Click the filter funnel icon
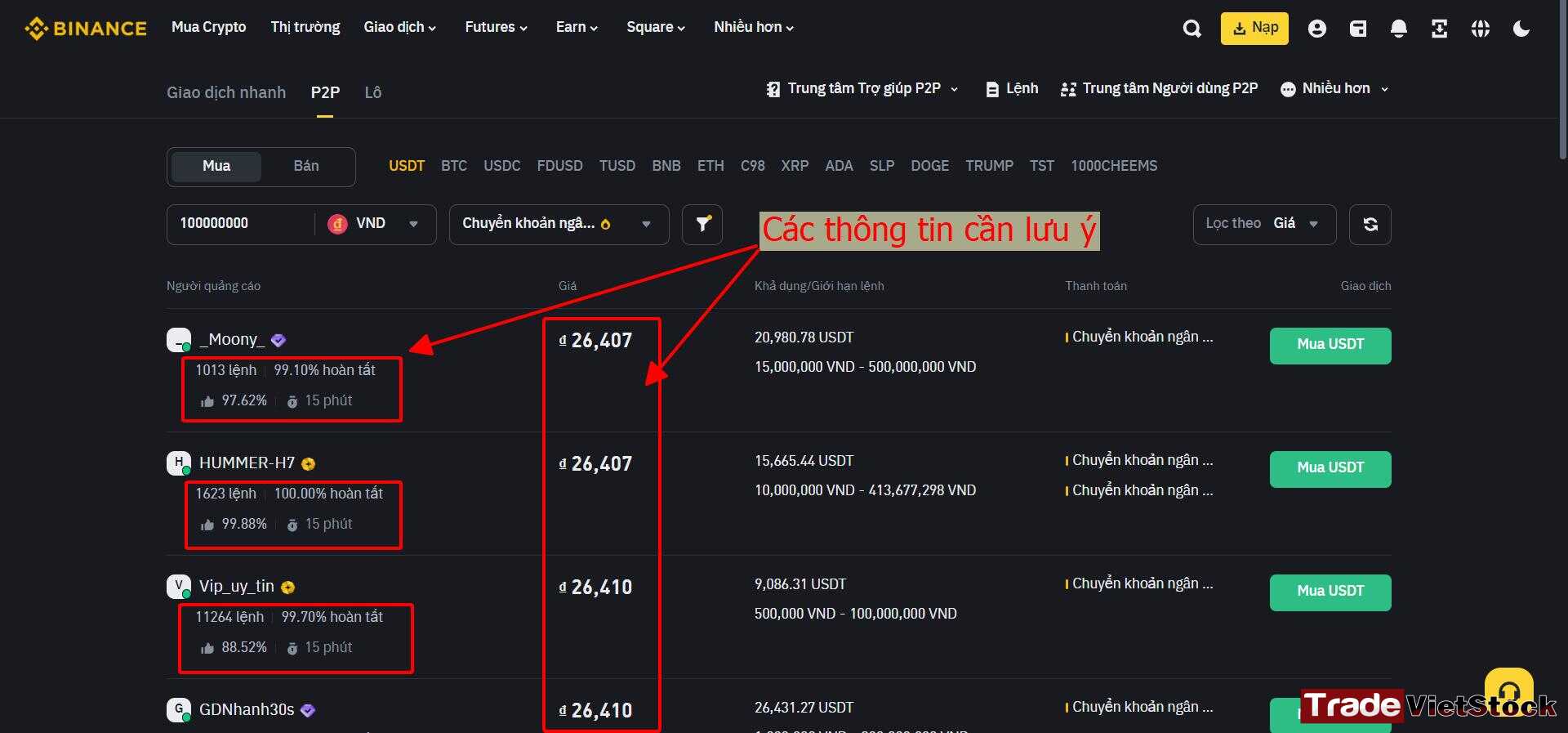This screenshot has width=1568, height=733. click(x=702, y=224)
